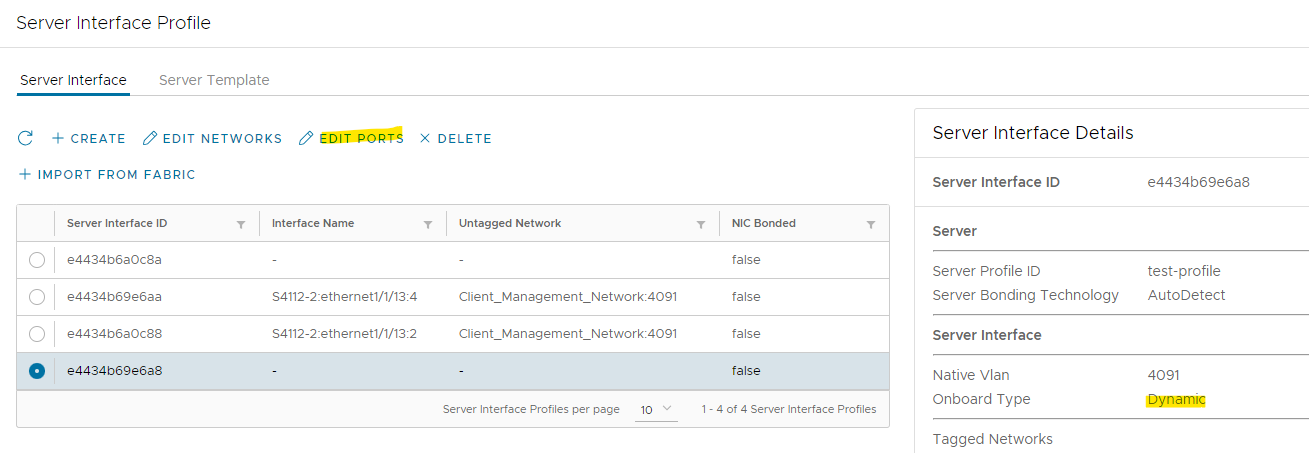
Task: Sort by the Interface Name column header
Action: 313,224
